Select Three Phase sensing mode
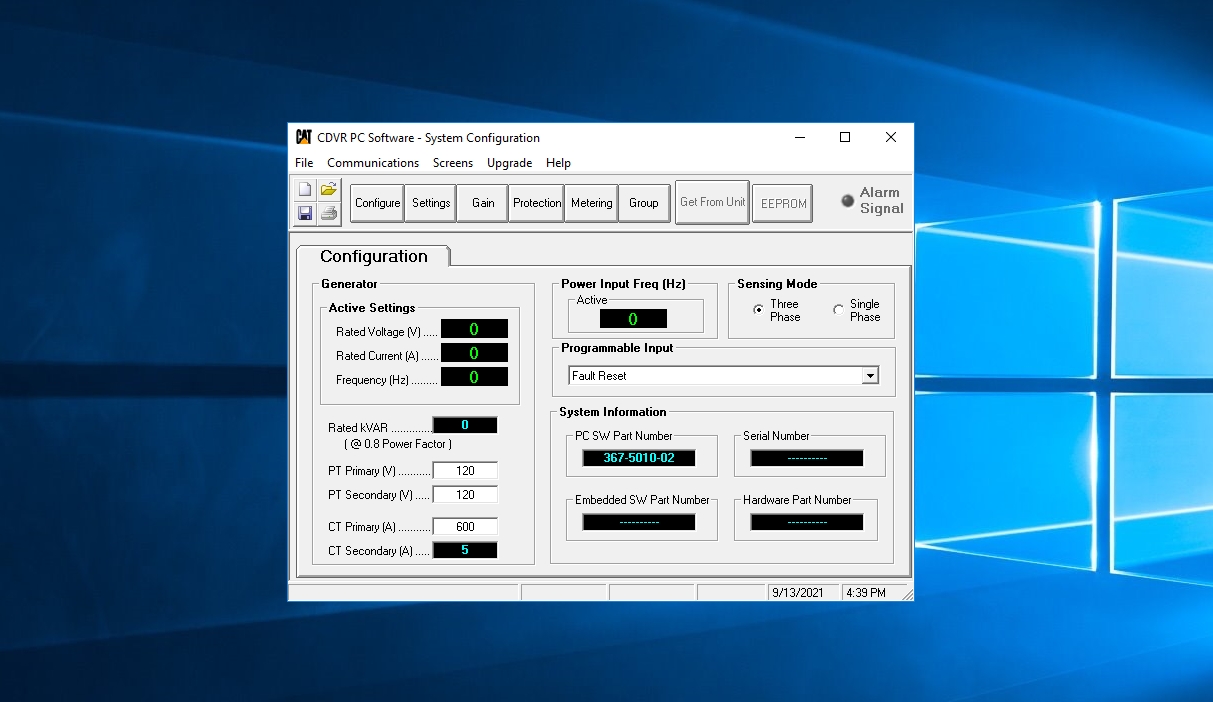Image resolution: width=1213 pixels, height=702 pixels. tap(758, 309)
